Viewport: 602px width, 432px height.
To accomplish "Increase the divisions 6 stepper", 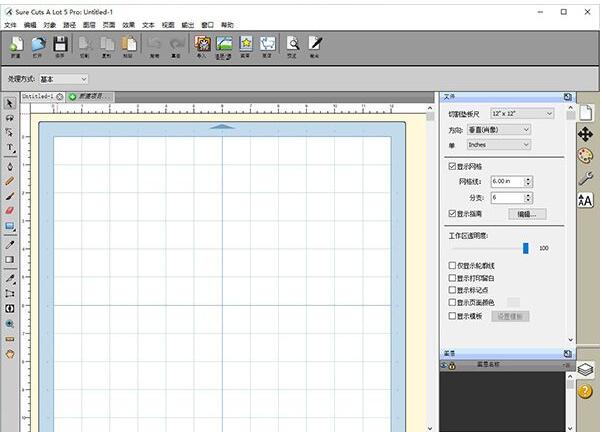I will pos(528,195).
